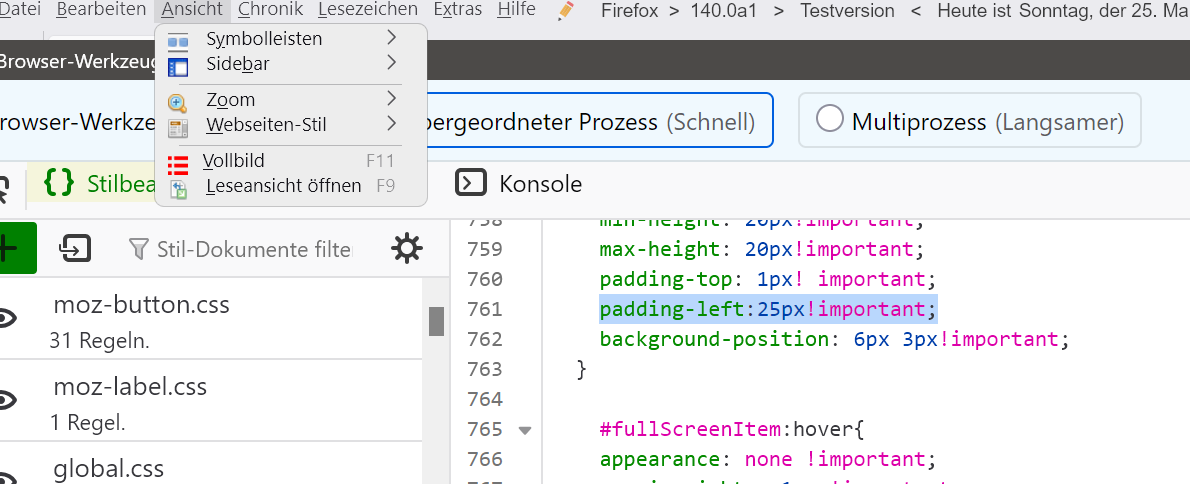1190x484 pixels.
Task: Click the green add new stylesheet button
Action: click(14, 248)
